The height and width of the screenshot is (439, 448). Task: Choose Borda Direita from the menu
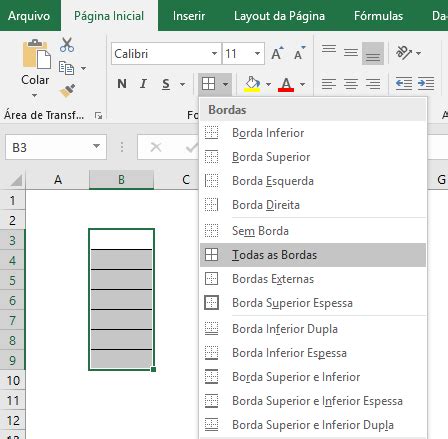click(313, 205)
